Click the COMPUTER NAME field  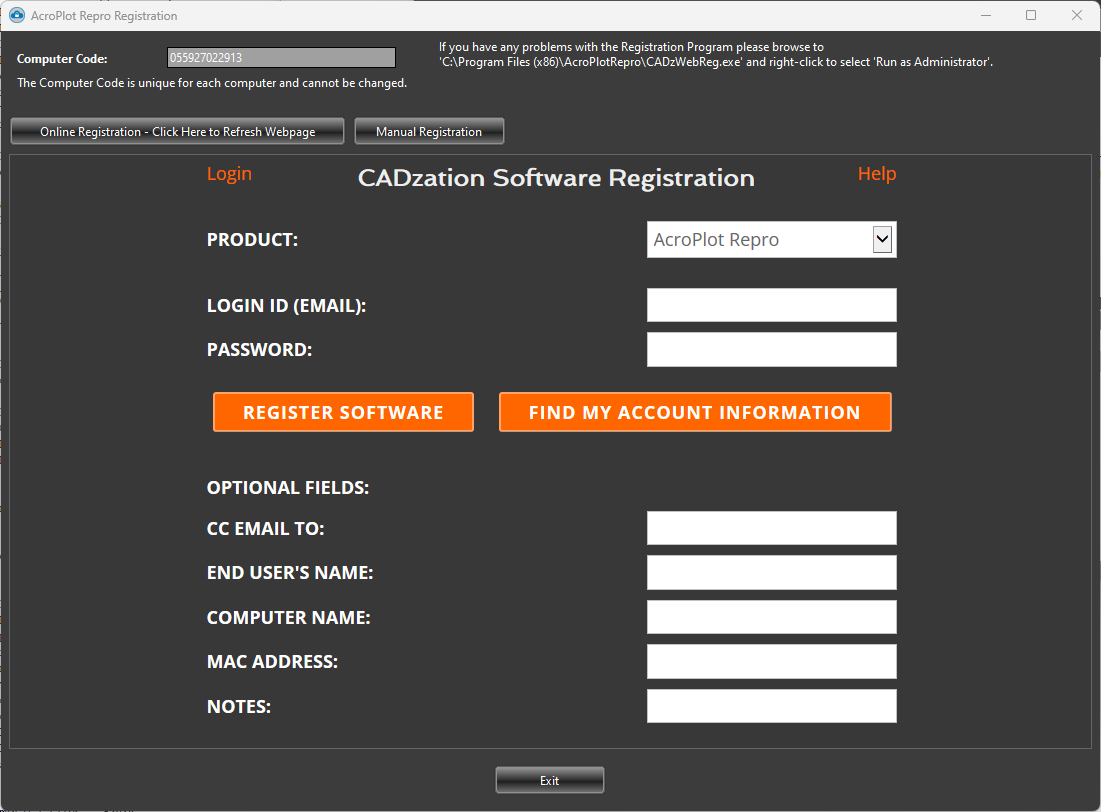pyautogui.click(x=771, y=616)
